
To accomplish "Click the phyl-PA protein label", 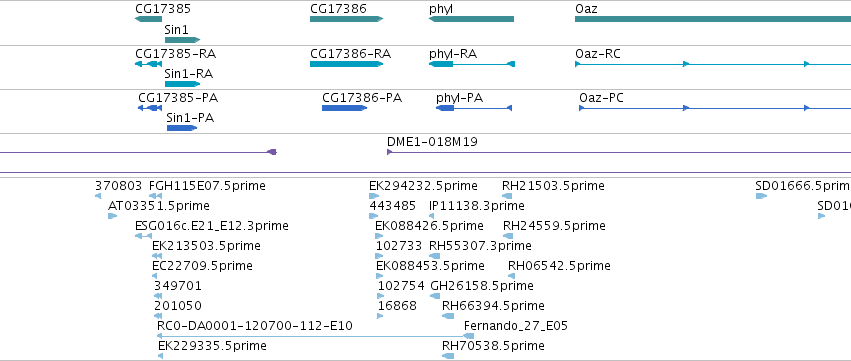I will 459,98.
